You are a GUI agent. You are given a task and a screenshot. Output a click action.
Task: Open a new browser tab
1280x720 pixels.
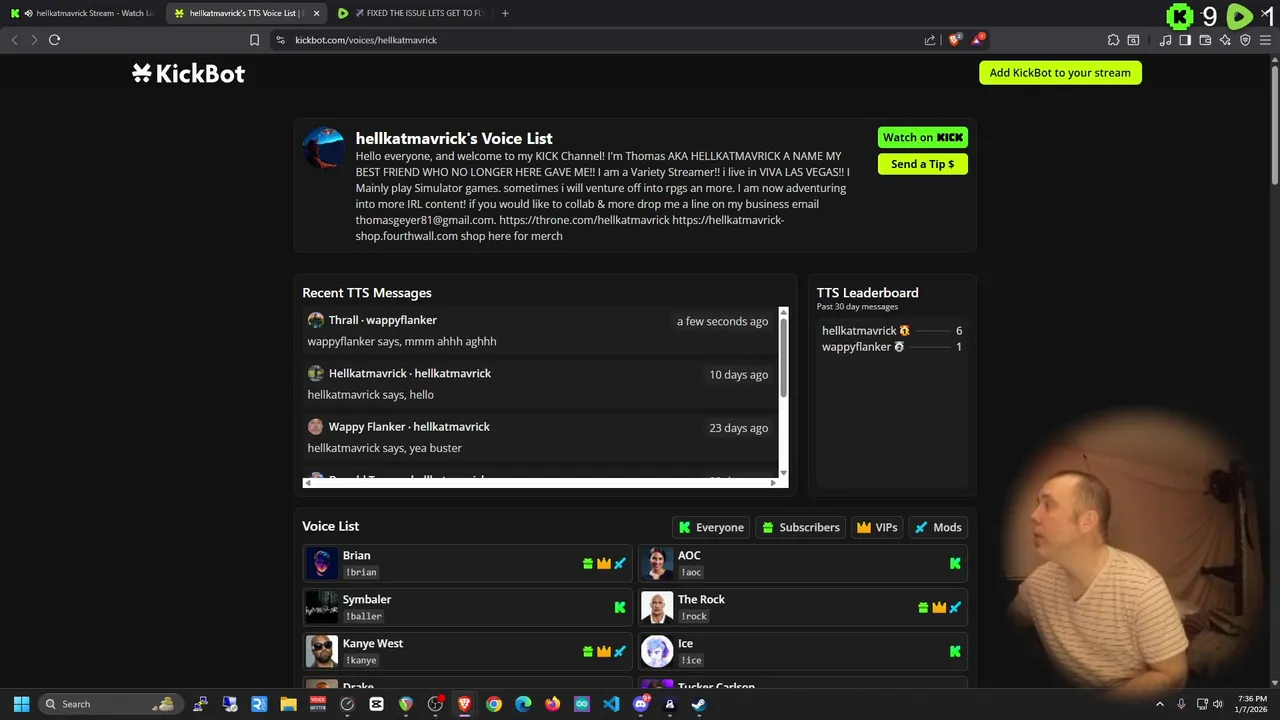pyautogui.click(x=505, y=13)
